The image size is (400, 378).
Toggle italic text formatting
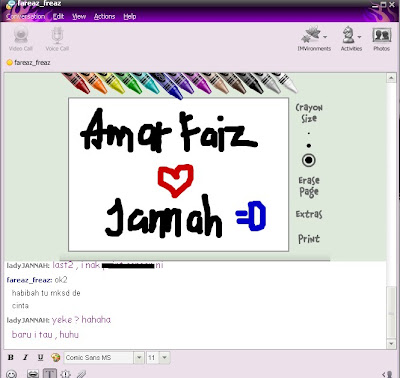click(25, 357)
